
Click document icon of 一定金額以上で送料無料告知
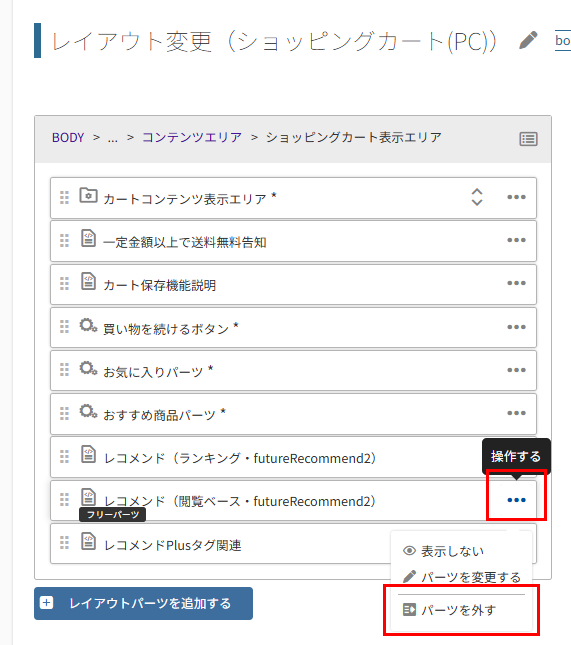pos(88,239)
